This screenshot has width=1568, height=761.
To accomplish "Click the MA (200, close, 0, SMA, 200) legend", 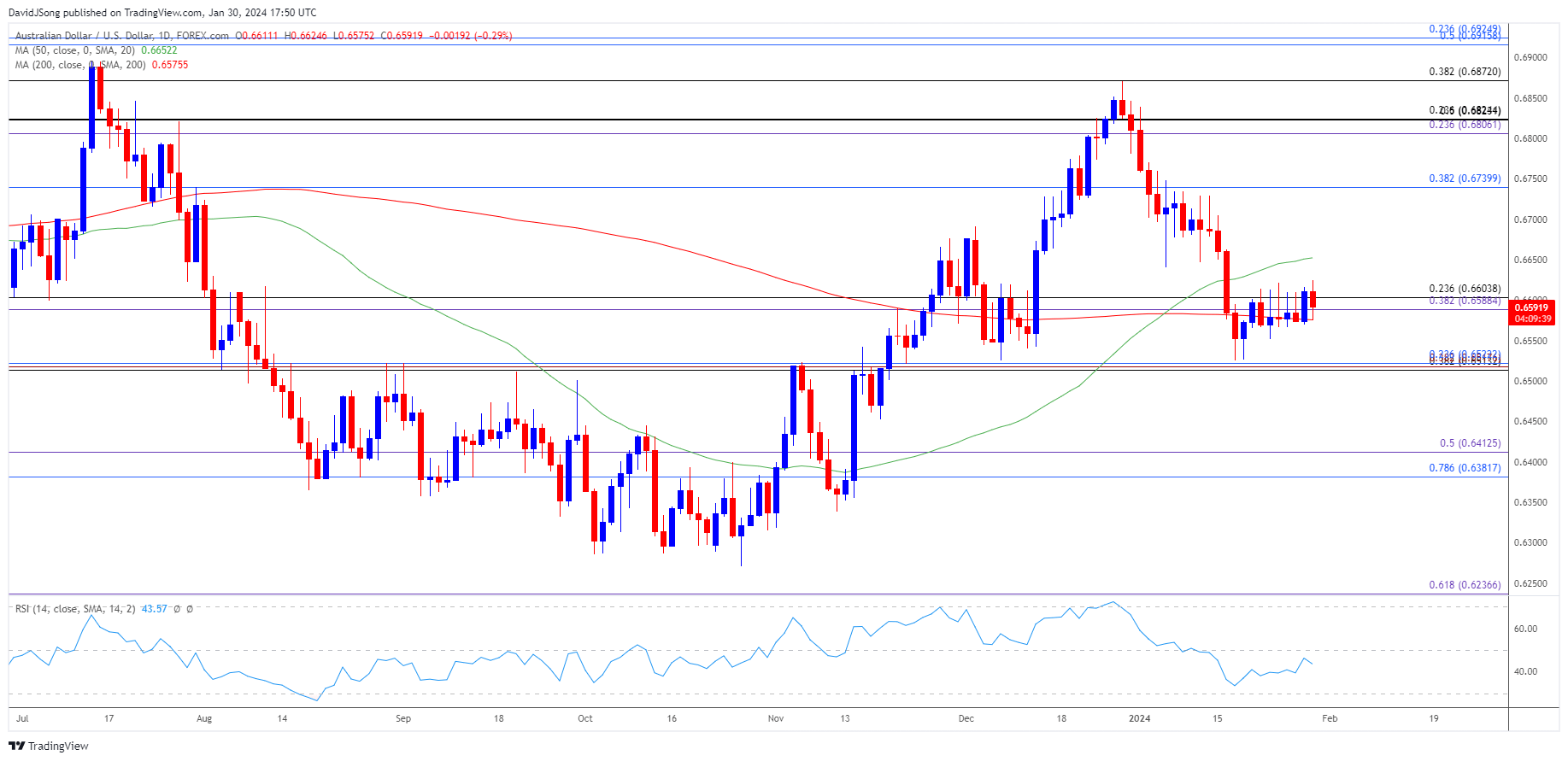I will (80, 65).
